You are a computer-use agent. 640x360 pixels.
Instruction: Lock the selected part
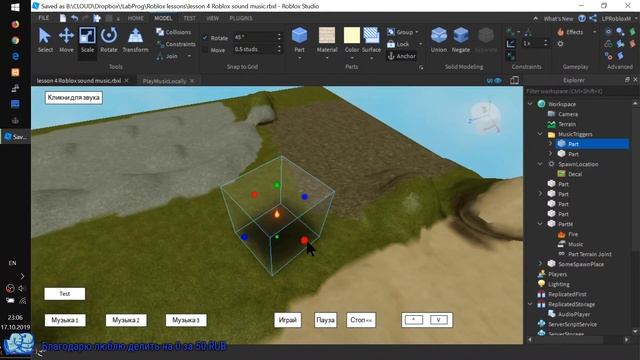tap(398, 44)
